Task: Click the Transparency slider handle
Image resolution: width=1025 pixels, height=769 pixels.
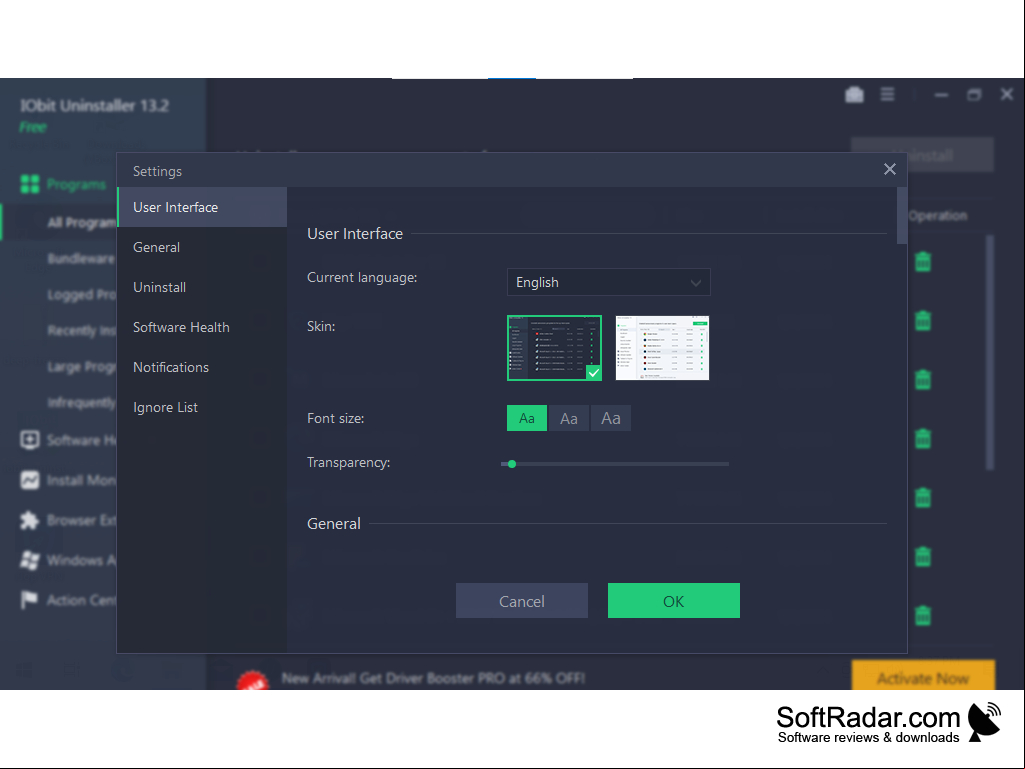Action: [x=512, y=464]
